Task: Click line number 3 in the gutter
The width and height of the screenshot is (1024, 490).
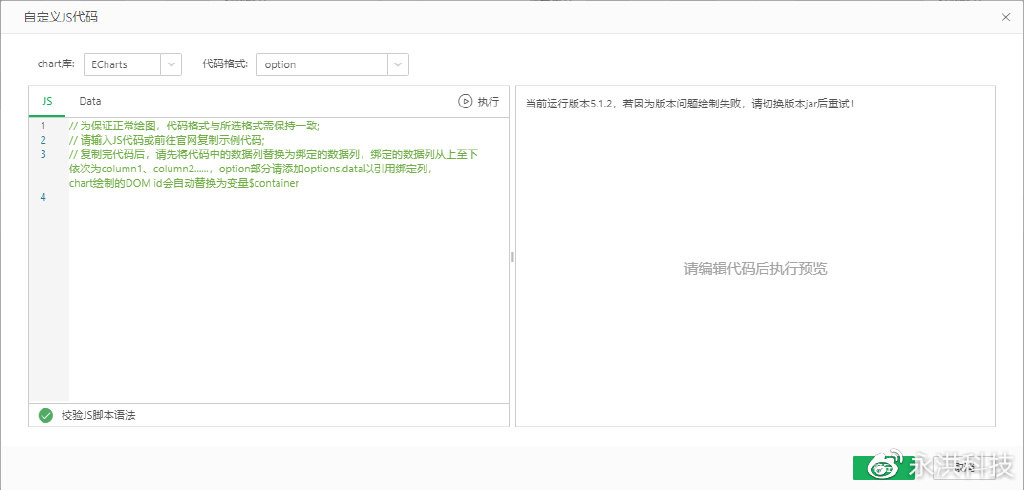Action: coord(43,154)
